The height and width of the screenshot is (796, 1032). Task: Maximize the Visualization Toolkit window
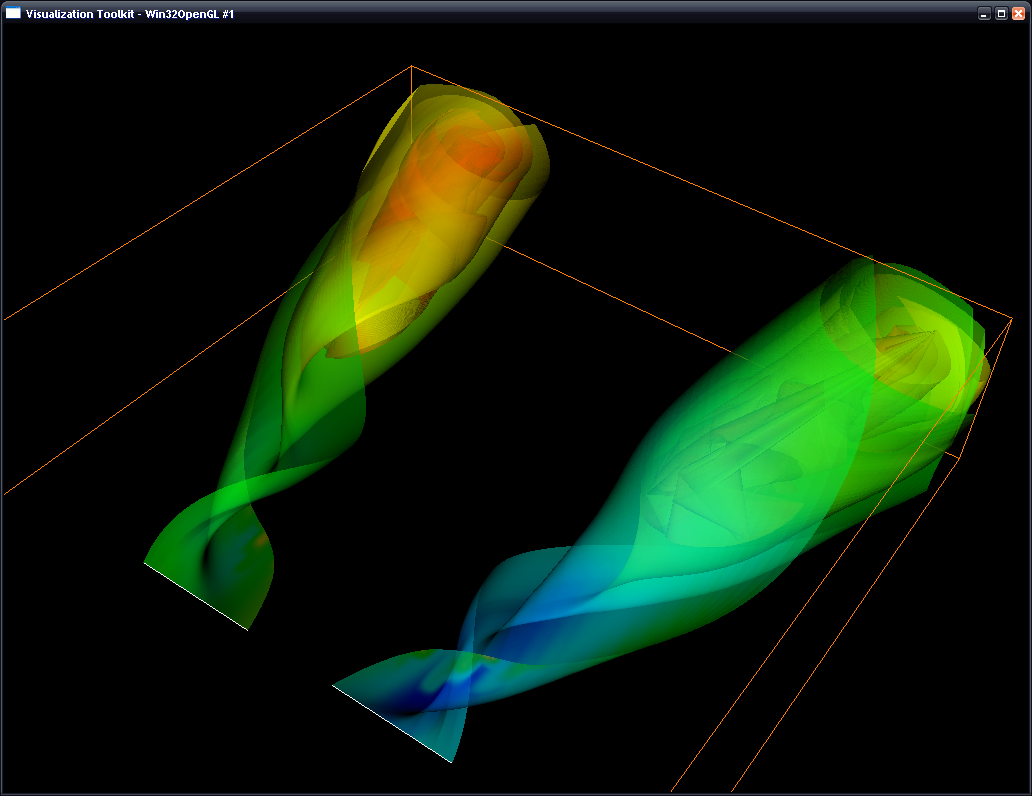tap(1001, 14)
